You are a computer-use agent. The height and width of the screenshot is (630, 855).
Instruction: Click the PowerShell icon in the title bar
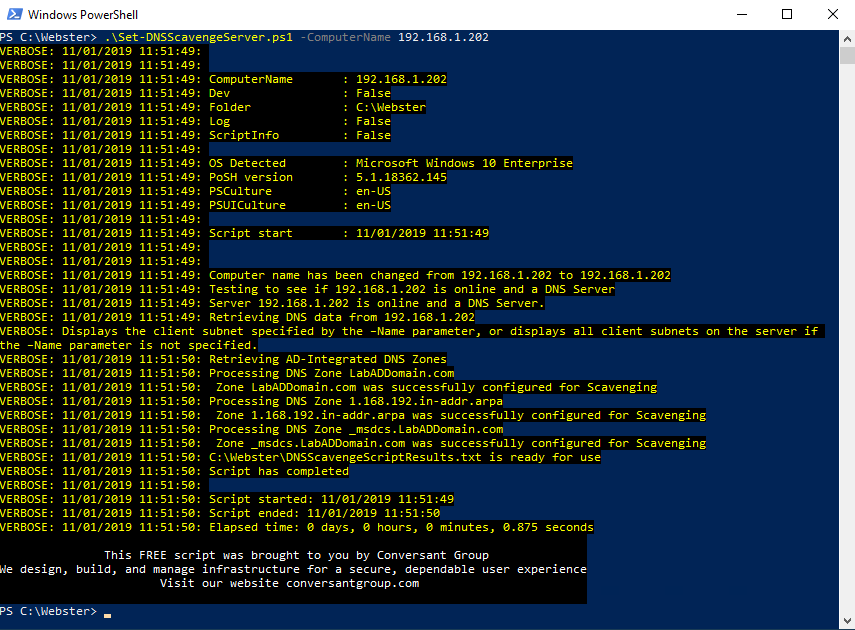(13, 14)
